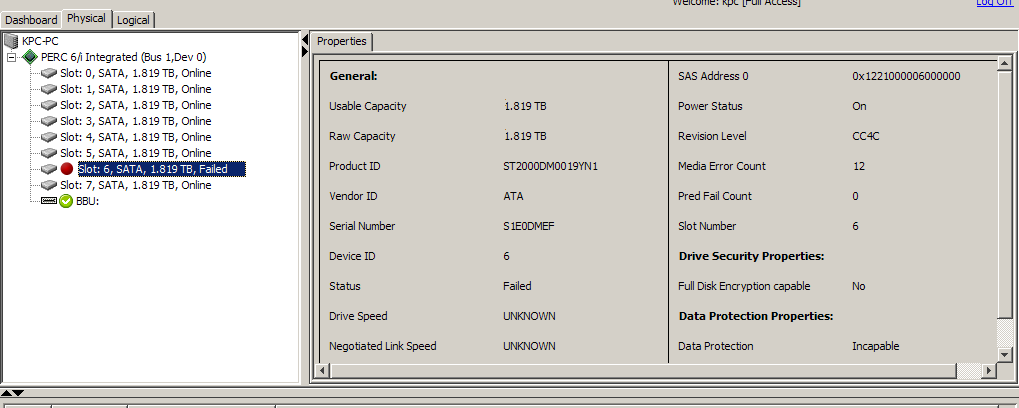Switch to the Dashboard tab
Screen dimensions: 1019x408
coord(31,20)
